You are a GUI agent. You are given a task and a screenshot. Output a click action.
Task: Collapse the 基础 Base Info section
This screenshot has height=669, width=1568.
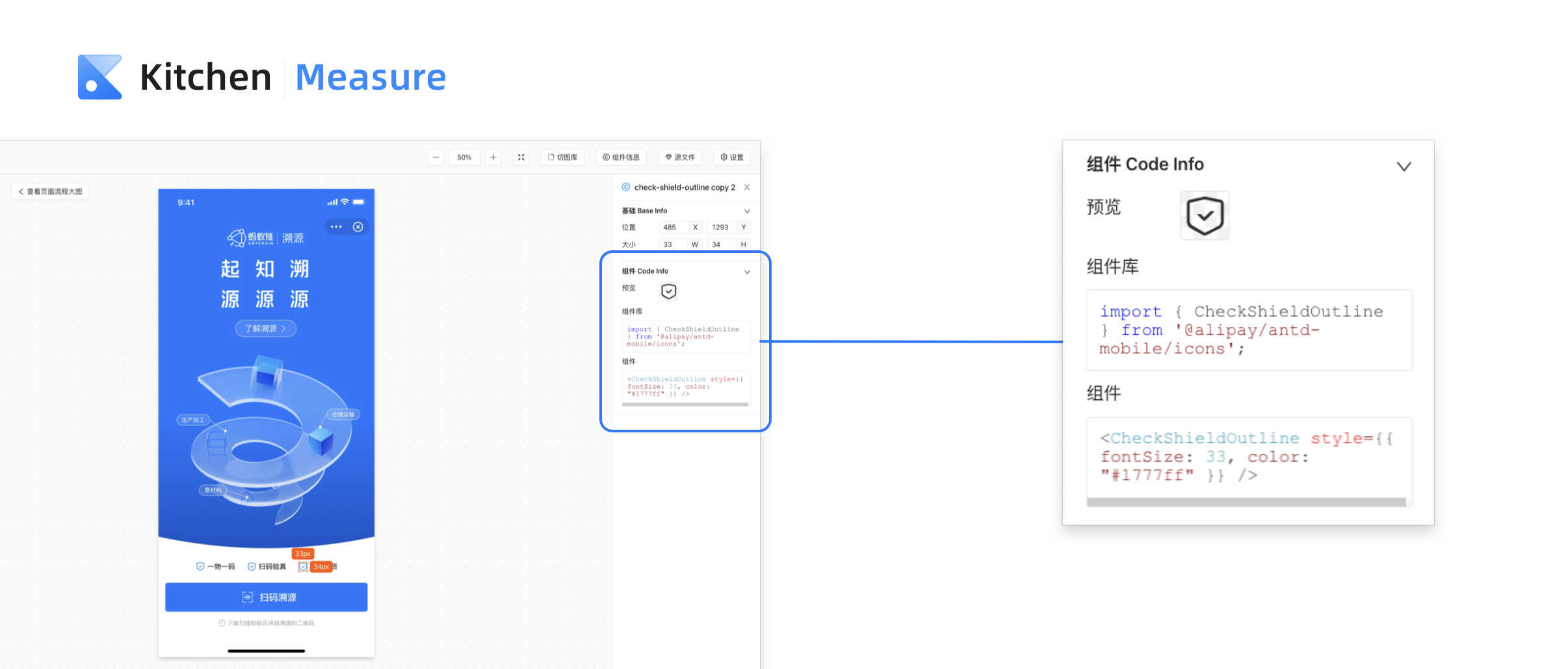[x=747, y=211]
